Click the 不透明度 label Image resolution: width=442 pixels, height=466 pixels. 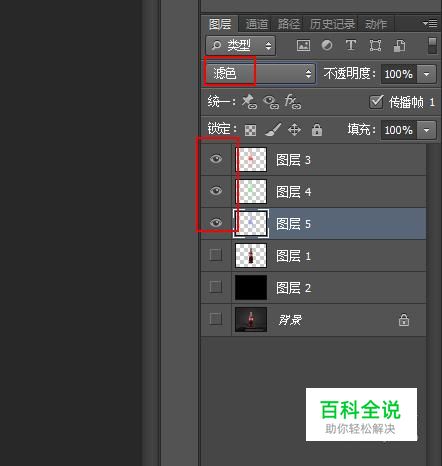point(350,73)
